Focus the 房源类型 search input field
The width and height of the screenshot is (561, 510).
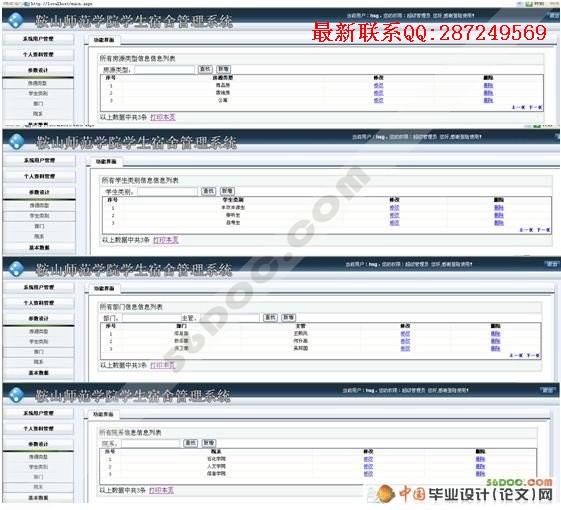164,69
